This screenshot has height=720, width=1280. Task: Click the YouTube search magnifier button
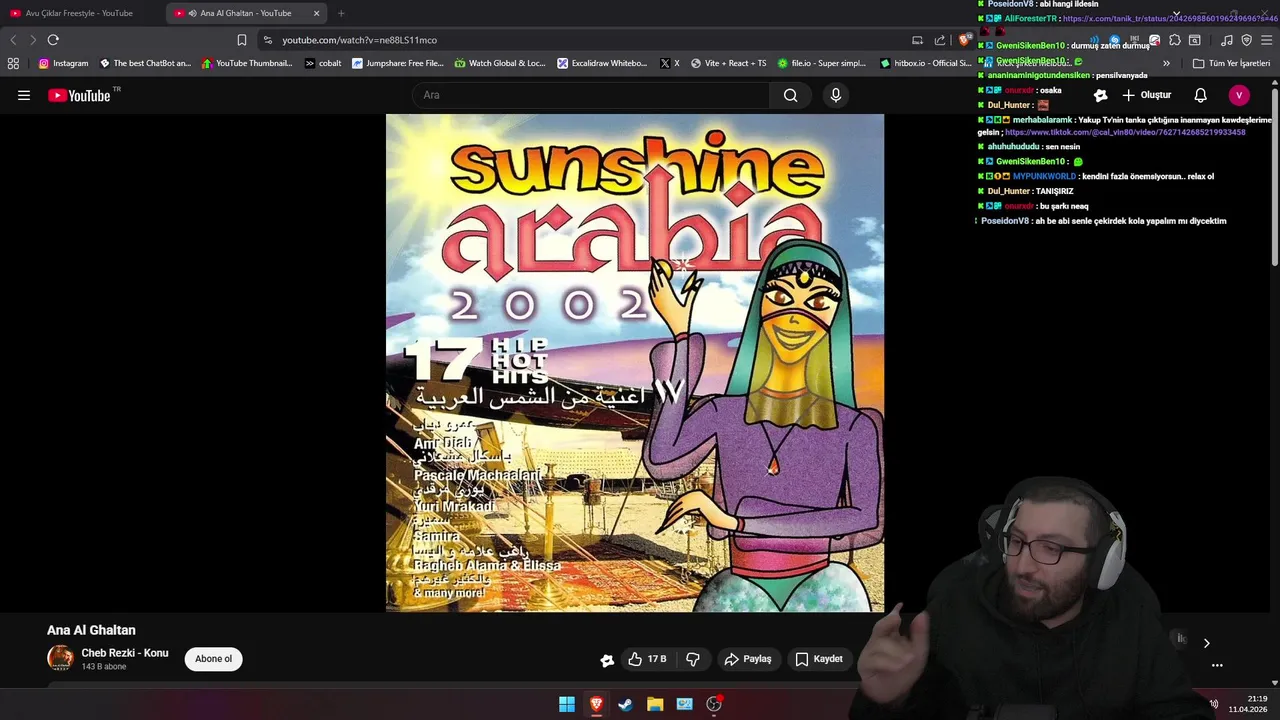[790, 95]
